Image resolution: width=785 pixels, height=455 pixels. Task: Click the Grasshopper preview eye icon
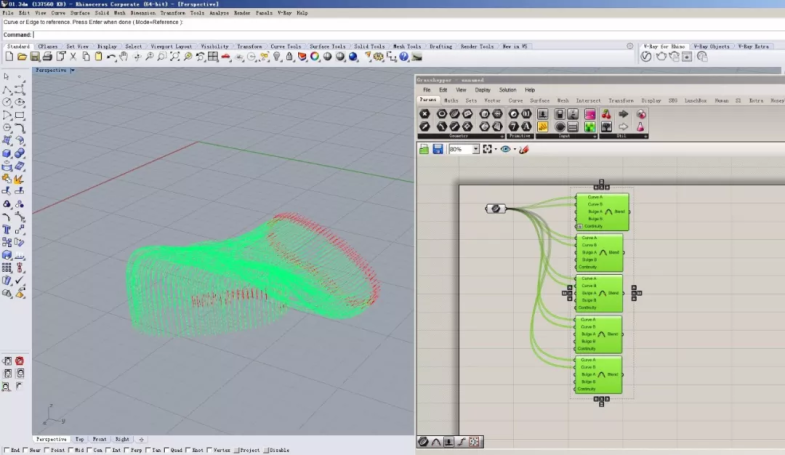[505, 149]
